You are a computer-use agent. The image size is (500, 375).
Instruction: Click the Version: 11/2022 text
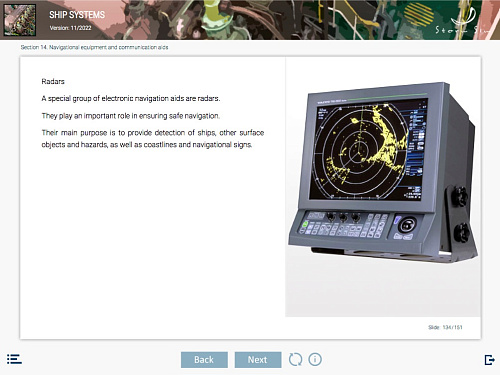(70, 28)
